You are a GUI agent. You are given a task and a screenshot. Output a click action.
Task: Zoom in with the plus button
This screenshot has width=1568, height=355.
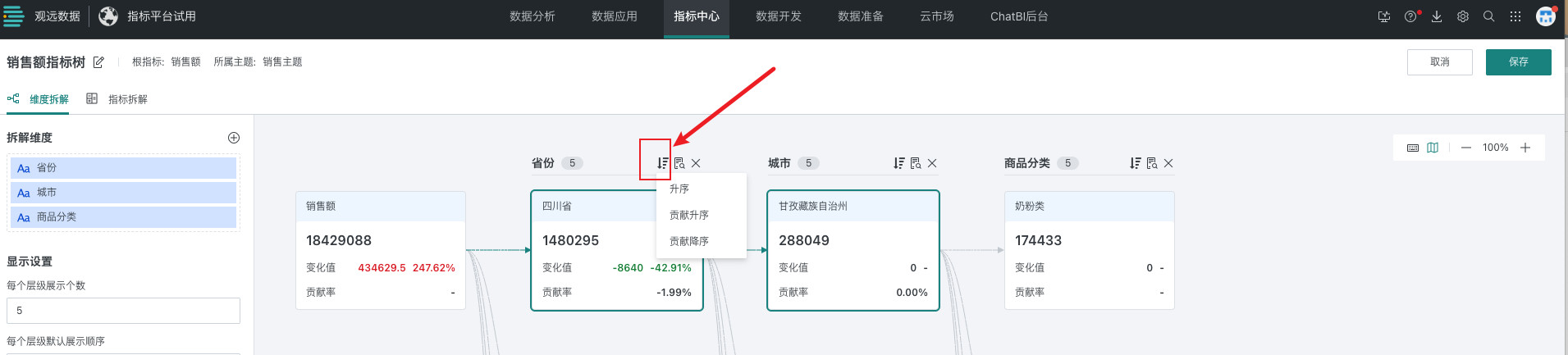tap(1525, 148)
